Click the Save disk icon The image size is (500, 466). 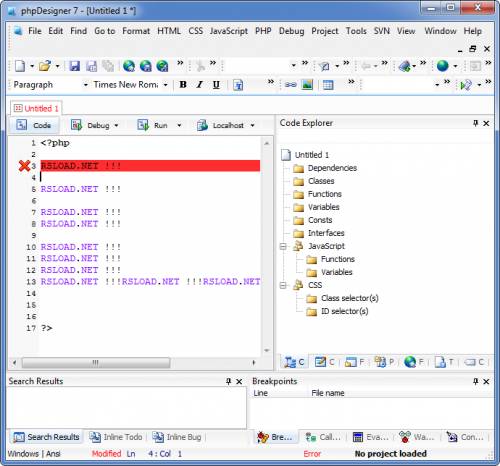(x=74, y=66)
